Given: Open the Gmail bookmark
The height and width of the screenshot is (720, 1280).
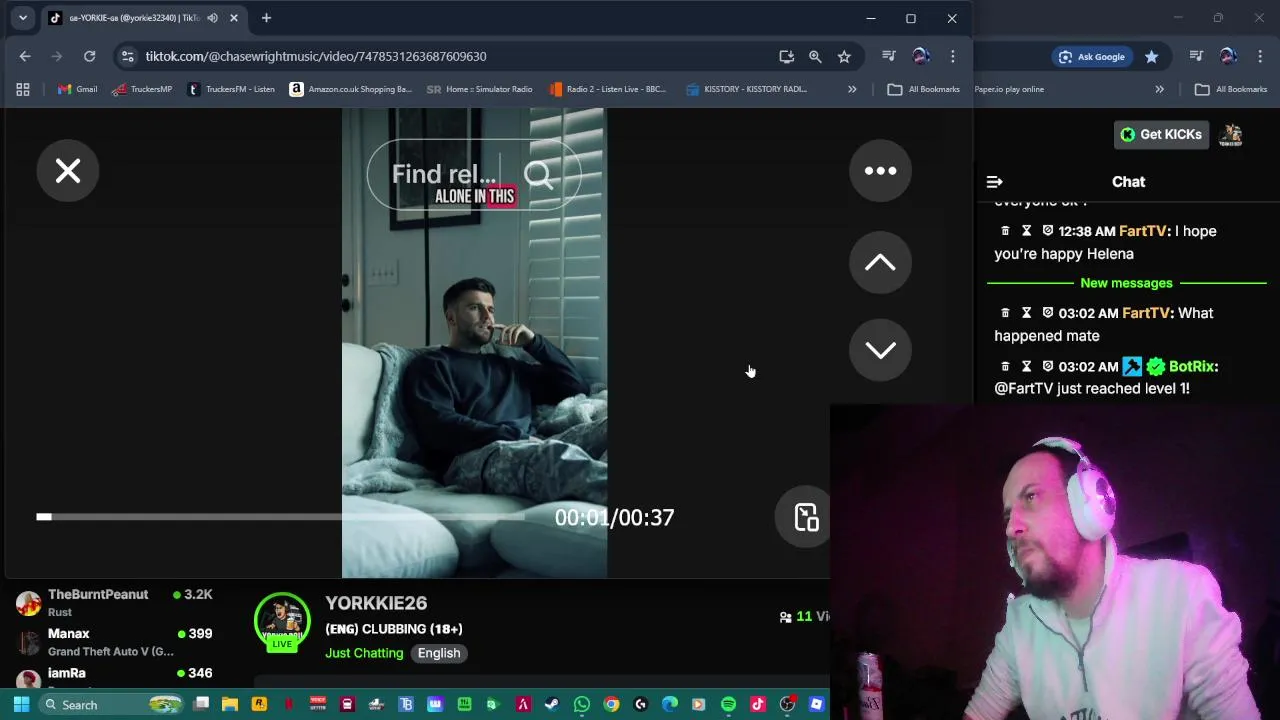Looking at the screenshot, I should [77, 89].
